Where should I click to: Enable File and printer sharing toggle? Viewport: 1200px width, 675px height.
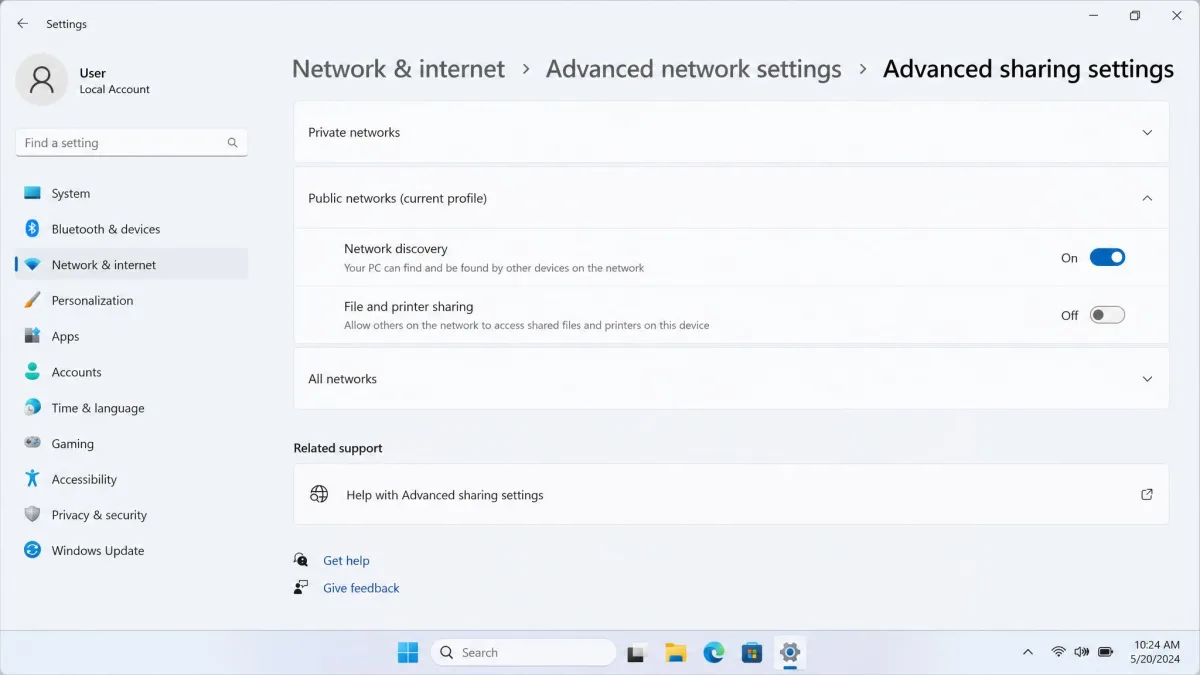point(1107,315)
